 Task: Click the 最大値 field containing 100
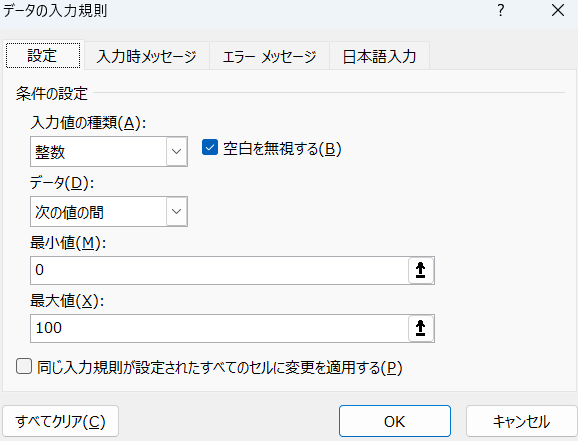coord(219,328)
